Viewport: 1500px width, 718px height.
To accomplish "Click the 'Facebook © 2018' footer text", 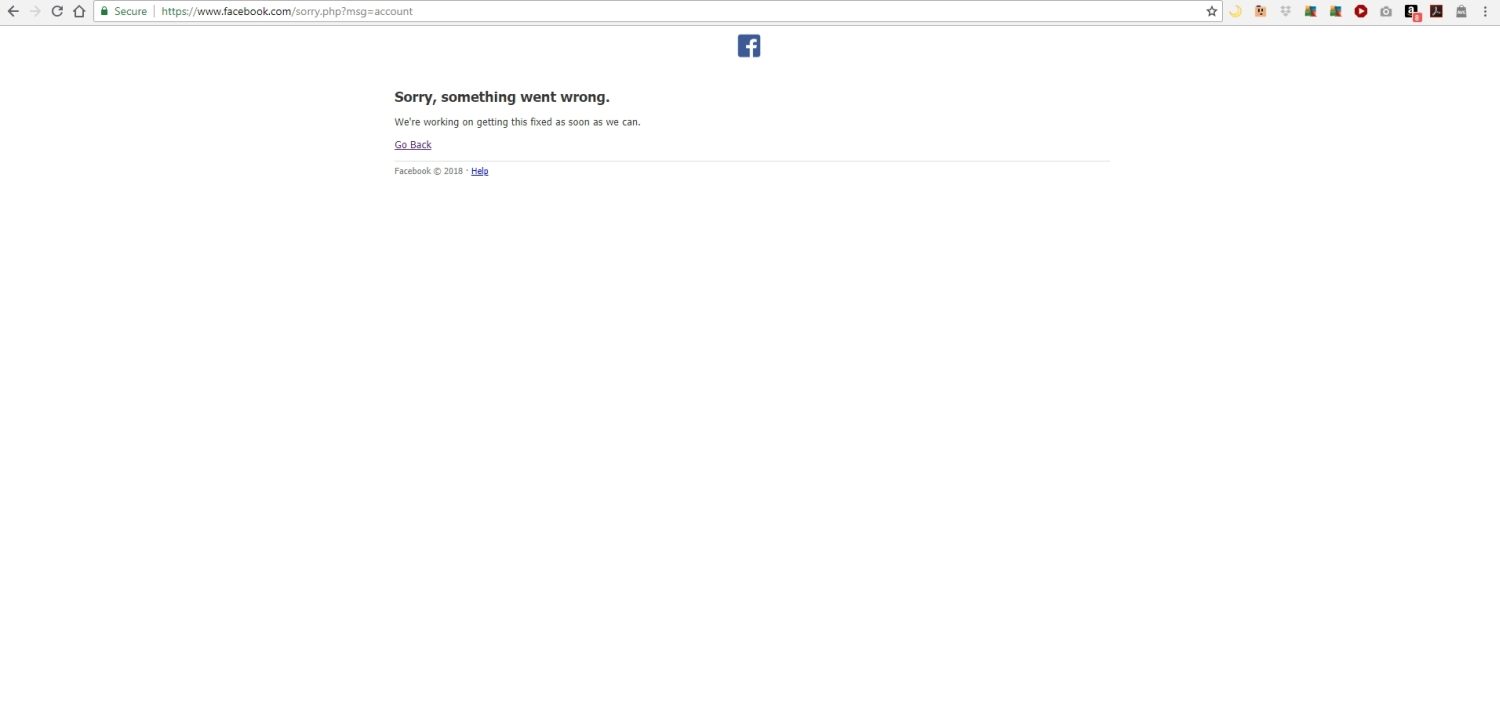I will [x=429, y=171].
